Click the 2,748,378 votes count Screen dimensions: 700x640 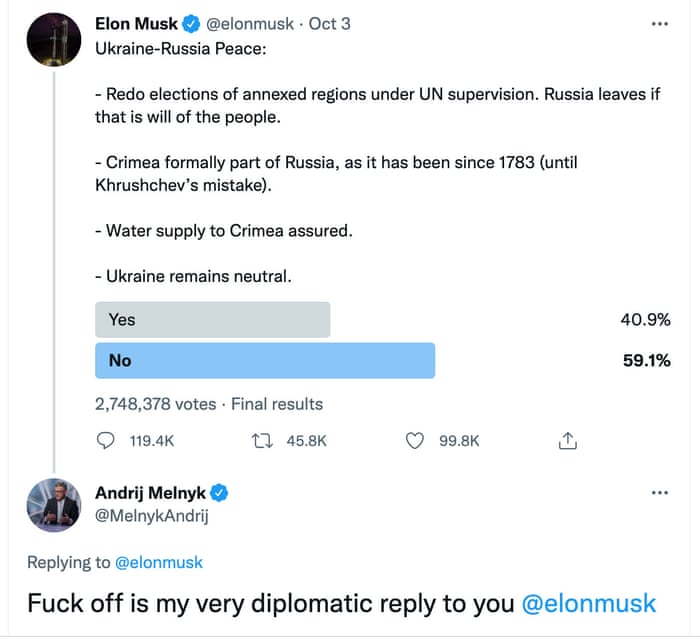pos(155,404)
